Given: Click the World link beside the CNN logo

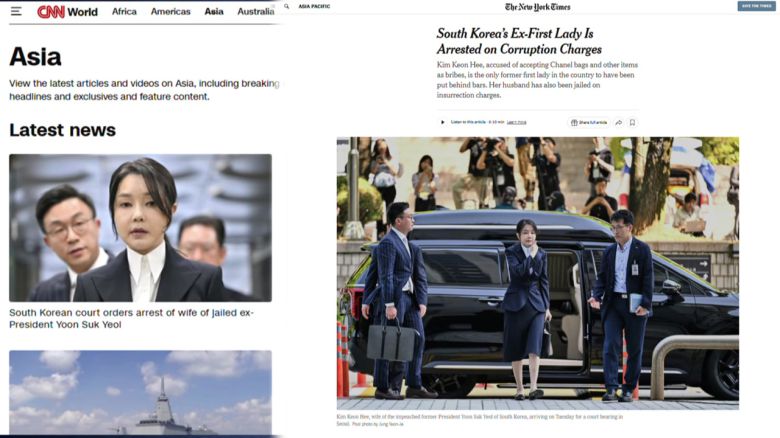Looking at the screenshot, I should coord(83,12).
